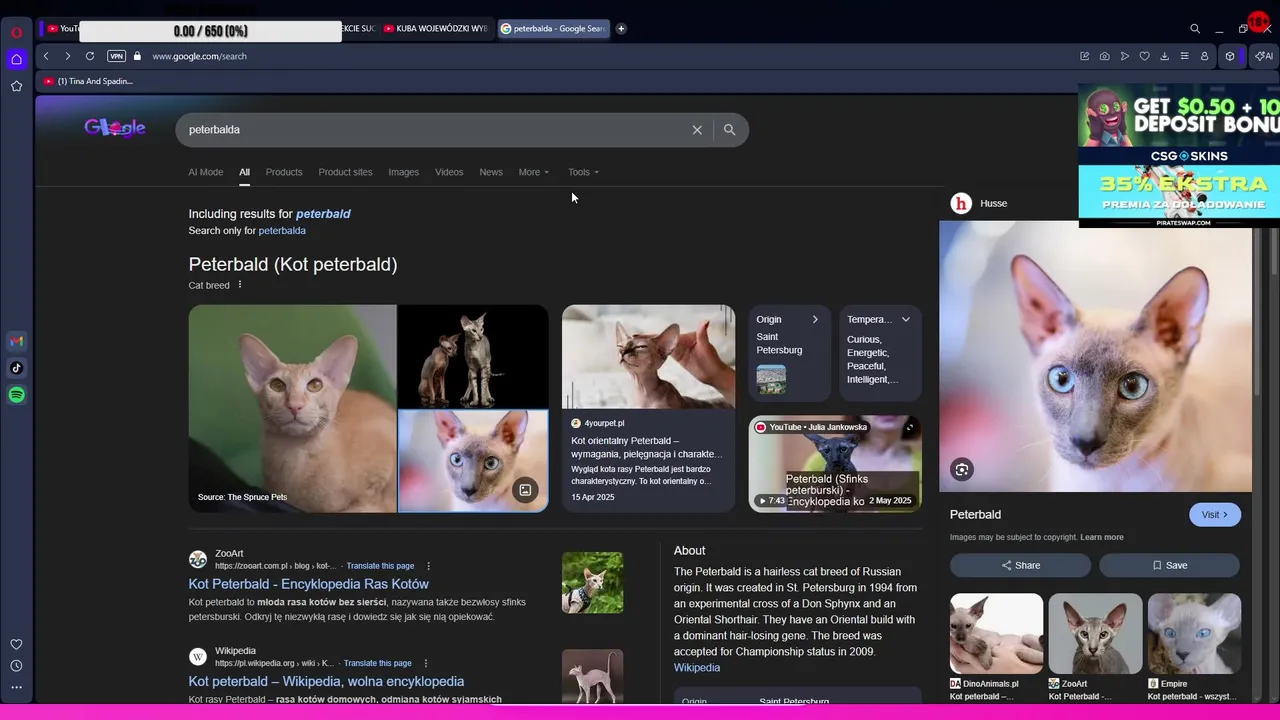The width and height of the screenshot is (1280, 720).
Task: Add page to bookmarks with heart icon
Action: click(1144, 56)
